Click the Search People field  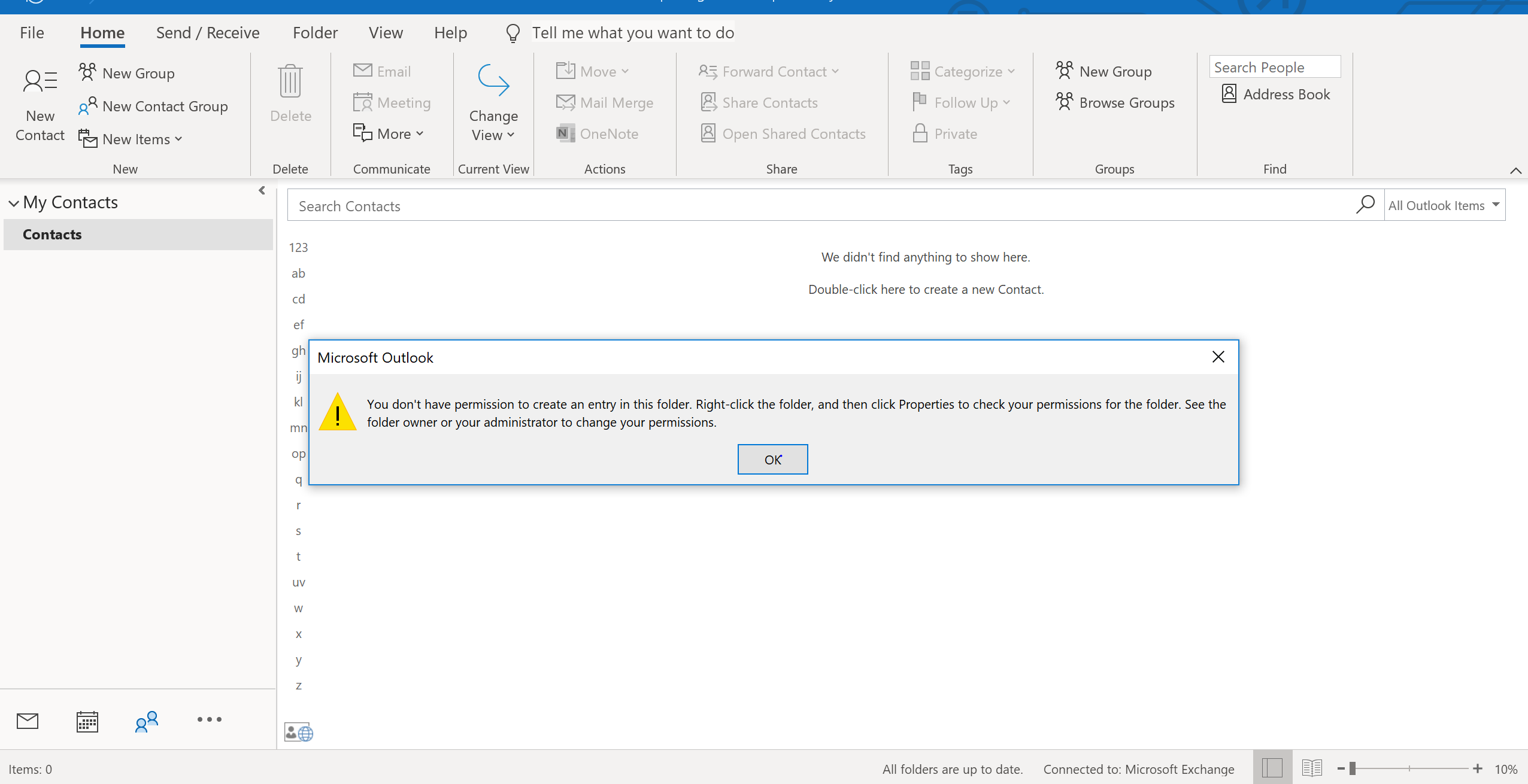1275,67
